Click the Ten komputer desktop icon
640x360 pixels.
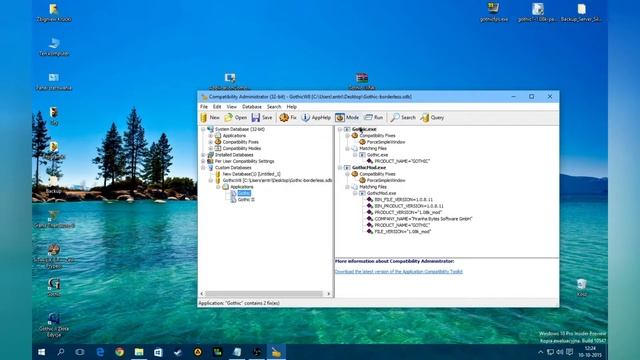point(54,47)
